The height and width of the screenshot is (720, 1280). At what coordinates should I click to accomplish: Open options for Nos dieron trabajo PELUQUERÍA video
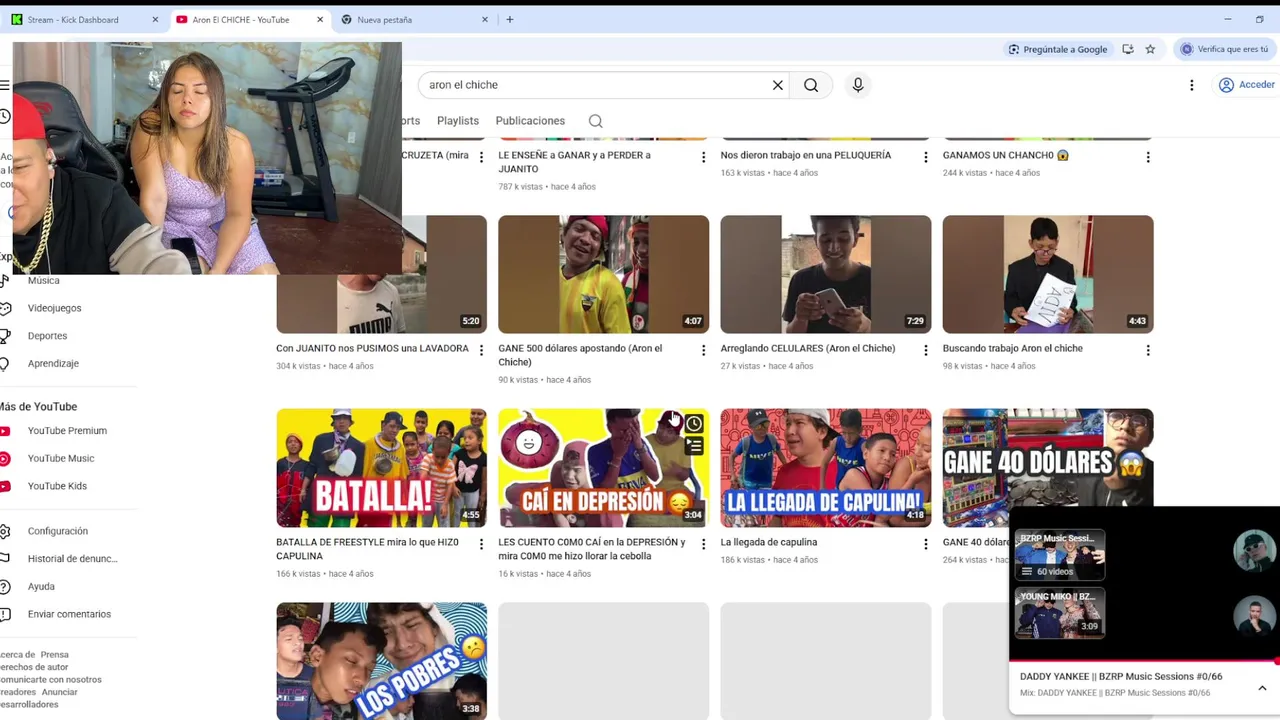click(925, 157)
